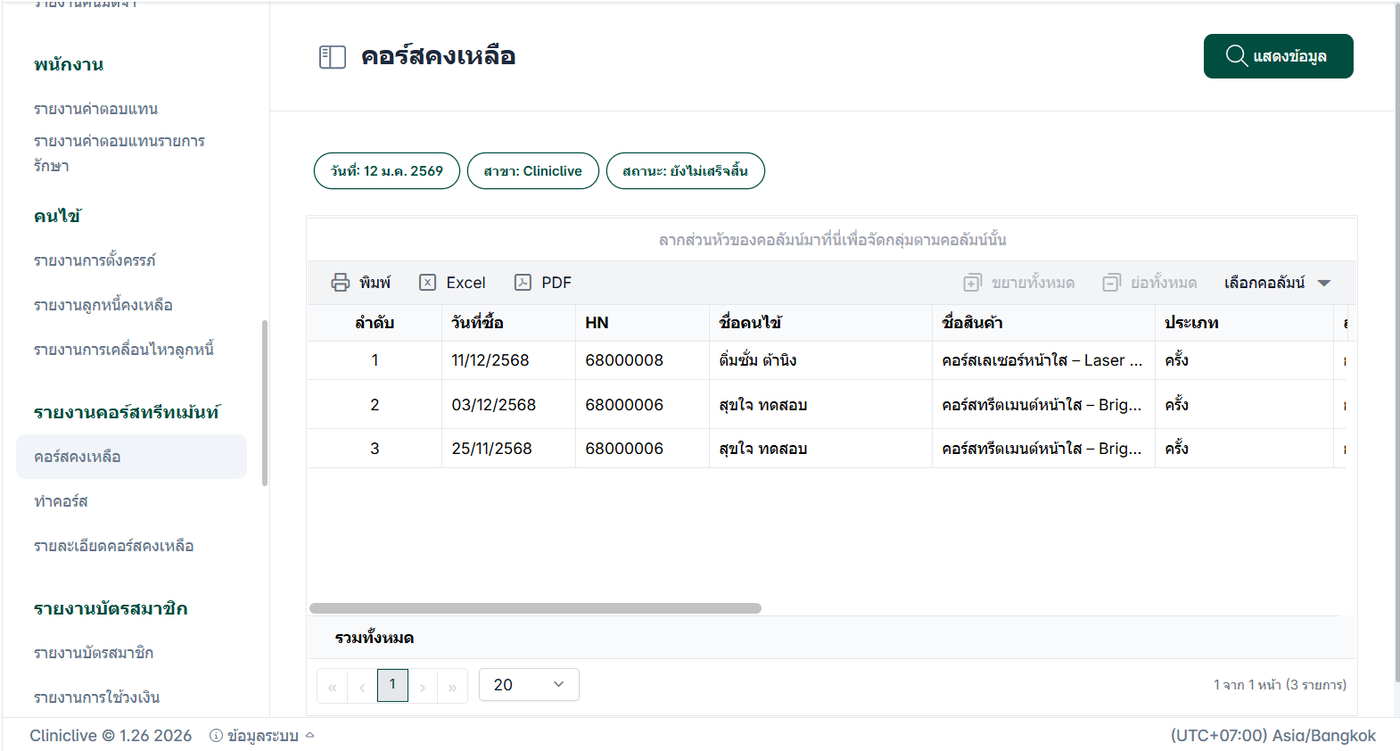This screenshot has height=751, width=1400.
Task: Go to next page pager arrow
Action: (x=423, y=686)
